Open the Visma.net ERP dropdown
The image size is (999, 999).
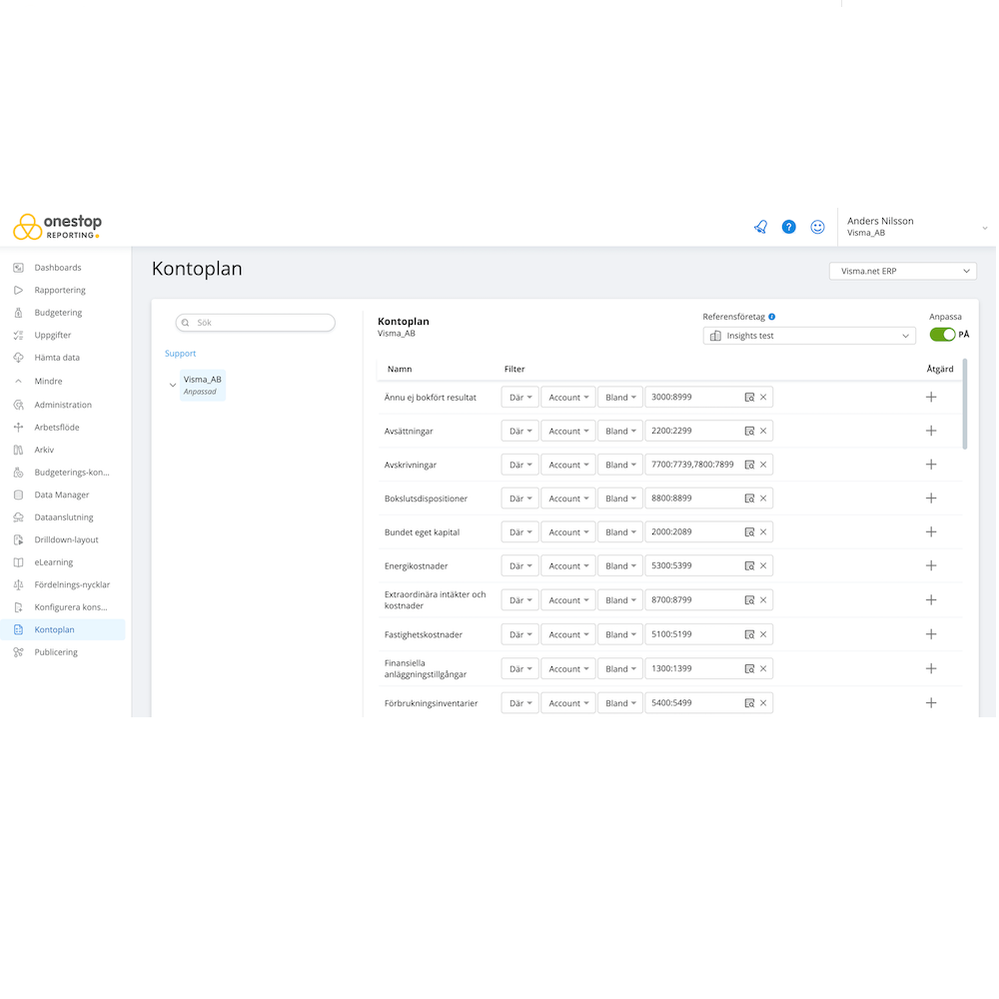(902, 271)
